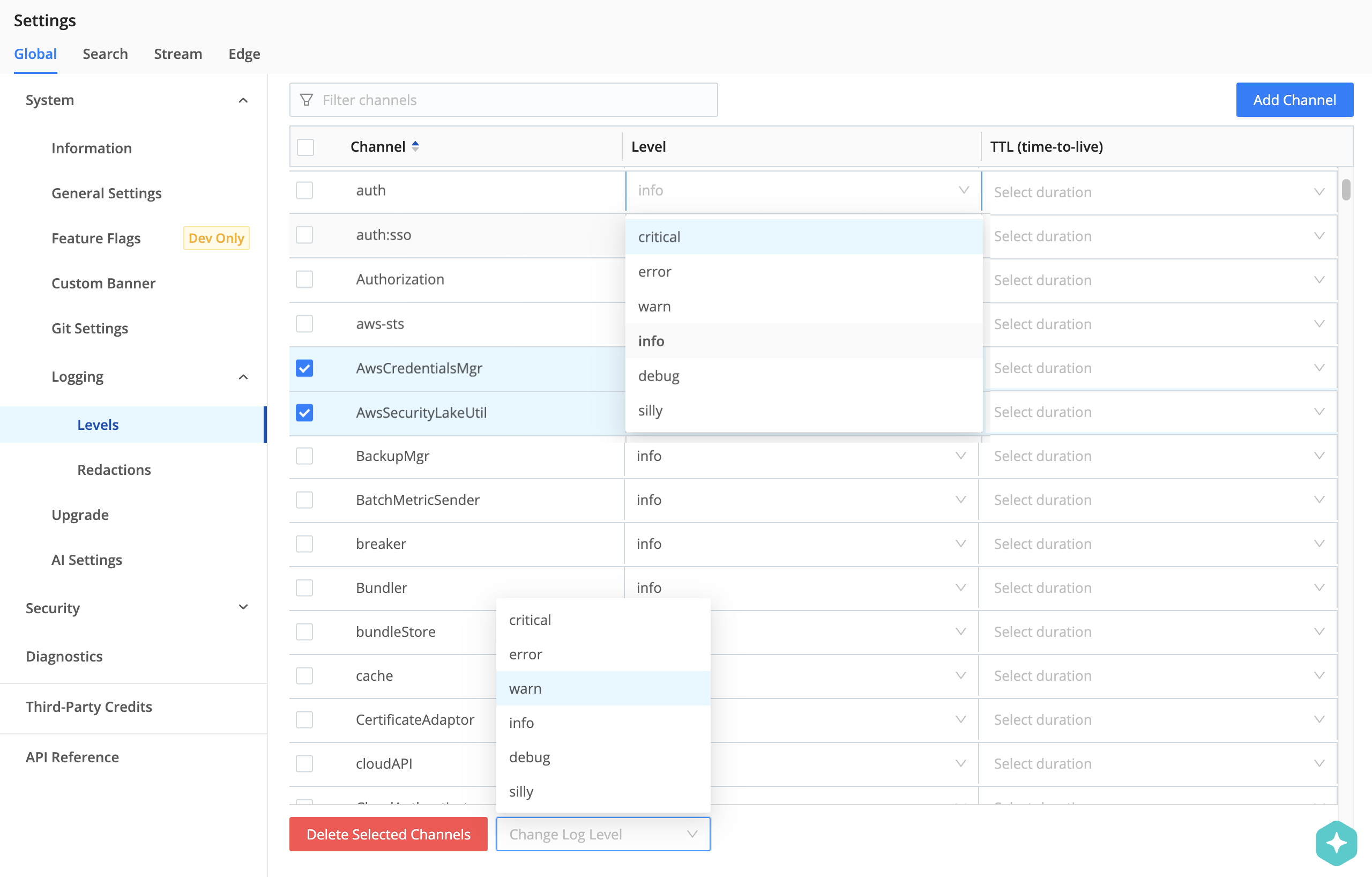Check the Authorization channel checkbox
1372x877 pixels.
pyautogui.click(x=305, y=279)
